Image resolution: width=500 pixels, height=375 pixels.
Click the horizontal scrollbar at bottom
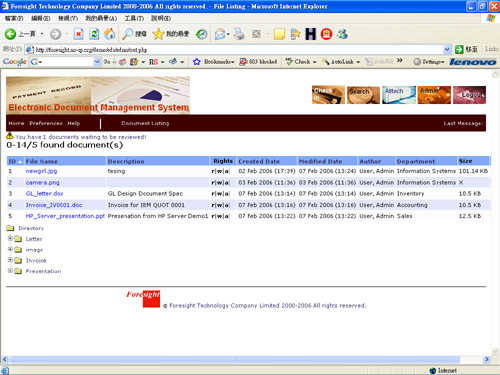point(235,359)
